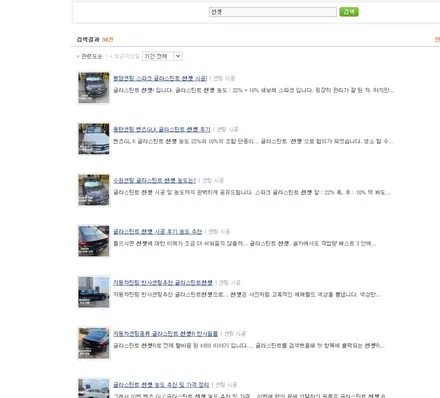Open thumbnail of 분당썬팅 스파크 글라스틴트 result

(x=94, y=88)
